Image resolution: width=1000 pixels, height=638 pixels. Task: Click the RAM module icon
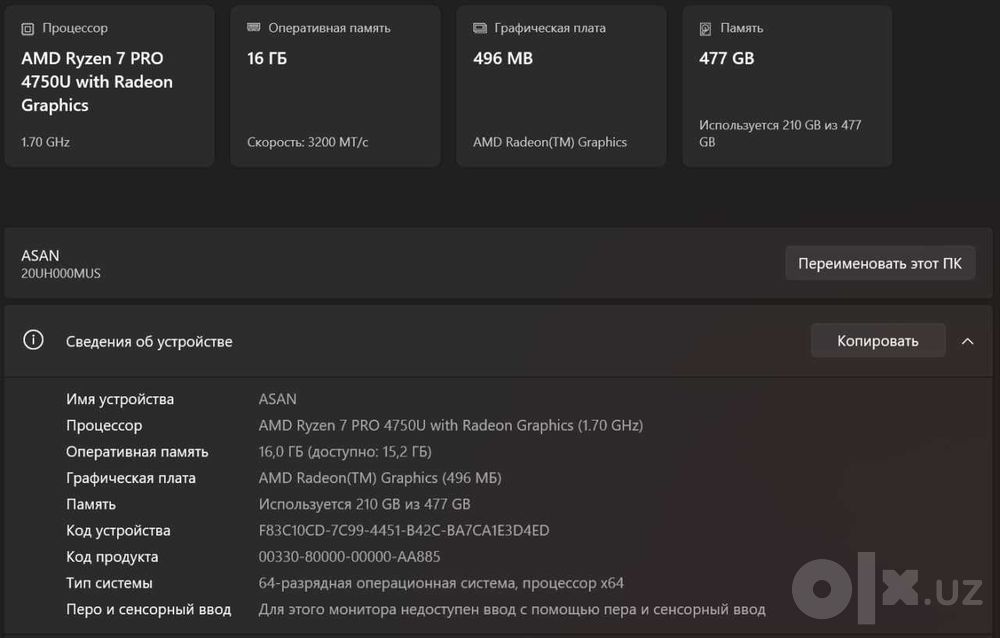tap(253, 27)
